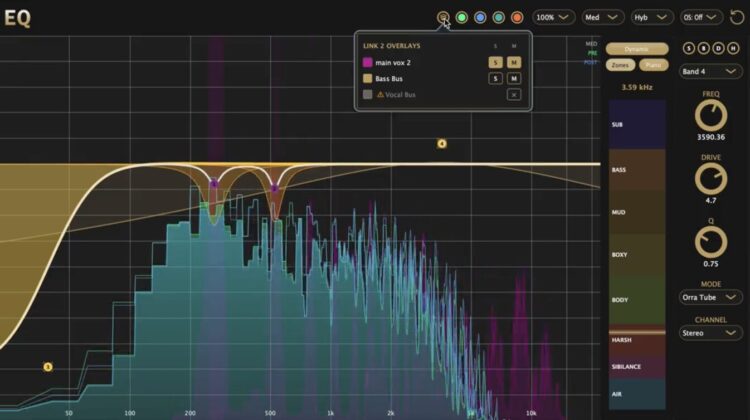Screen dimensions: 750x420
Task: Click the 3.59 kHz readout
Action: tap(637, 87)
